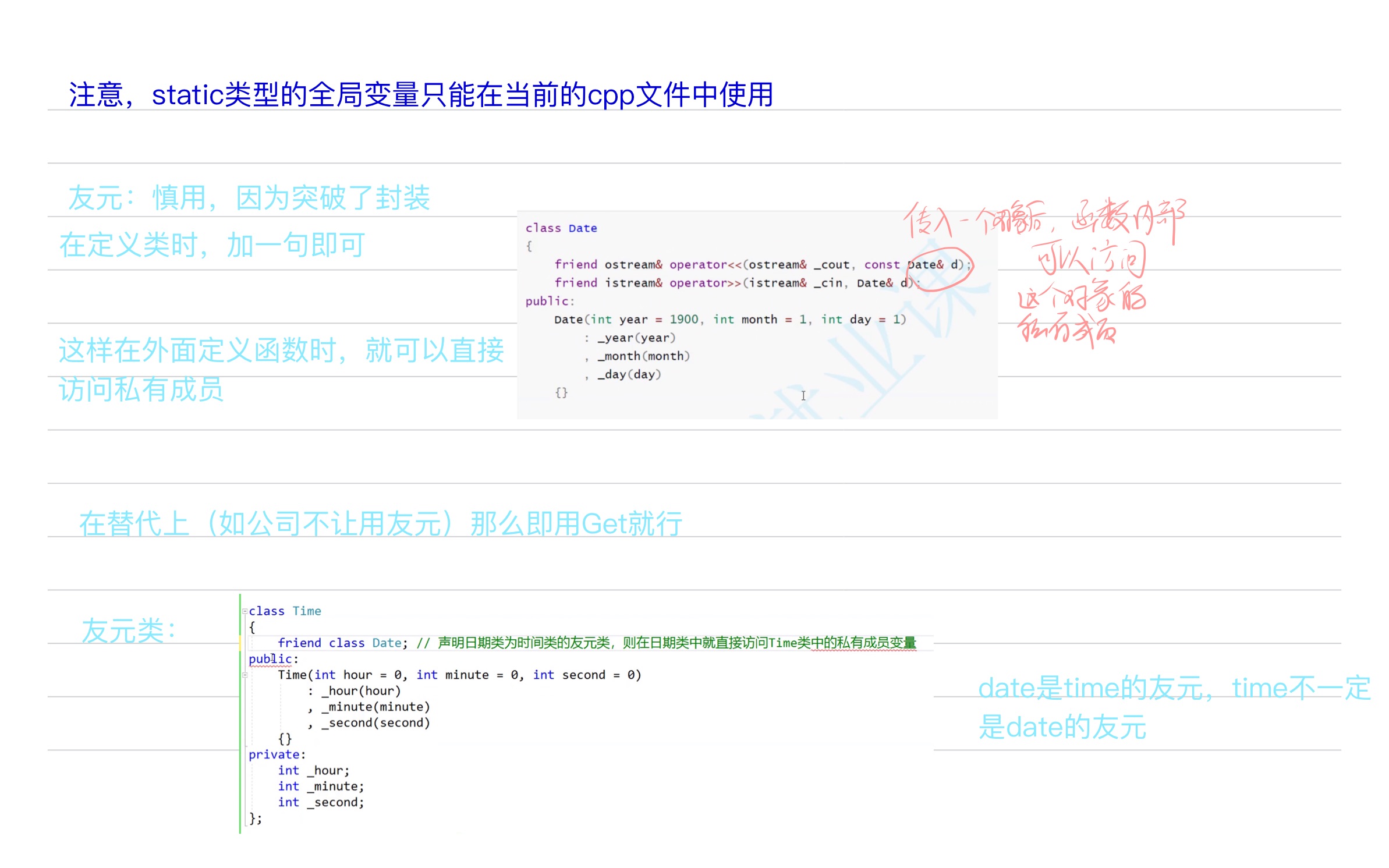
Task: Click the '友元类:' label text
Action: (129, 631)
